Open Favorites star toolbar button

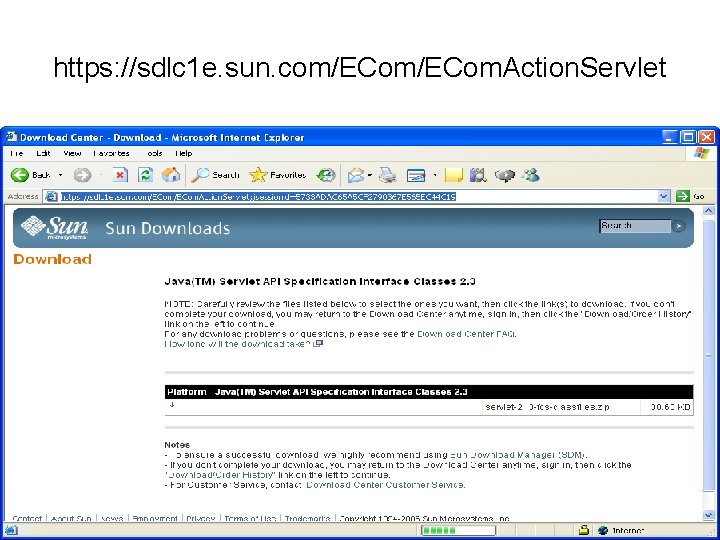[277, 175]
